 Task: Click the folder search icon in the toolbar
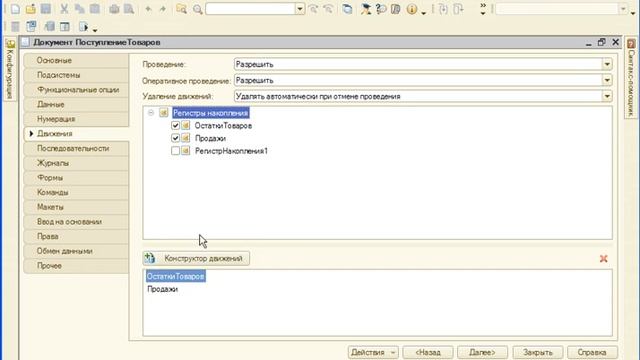(x=182, y=9)
